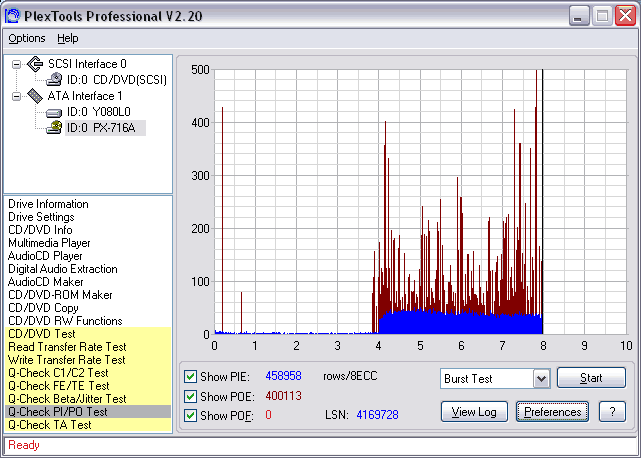
Task: Click the Ready status bar text
Action: click(24, 445)
